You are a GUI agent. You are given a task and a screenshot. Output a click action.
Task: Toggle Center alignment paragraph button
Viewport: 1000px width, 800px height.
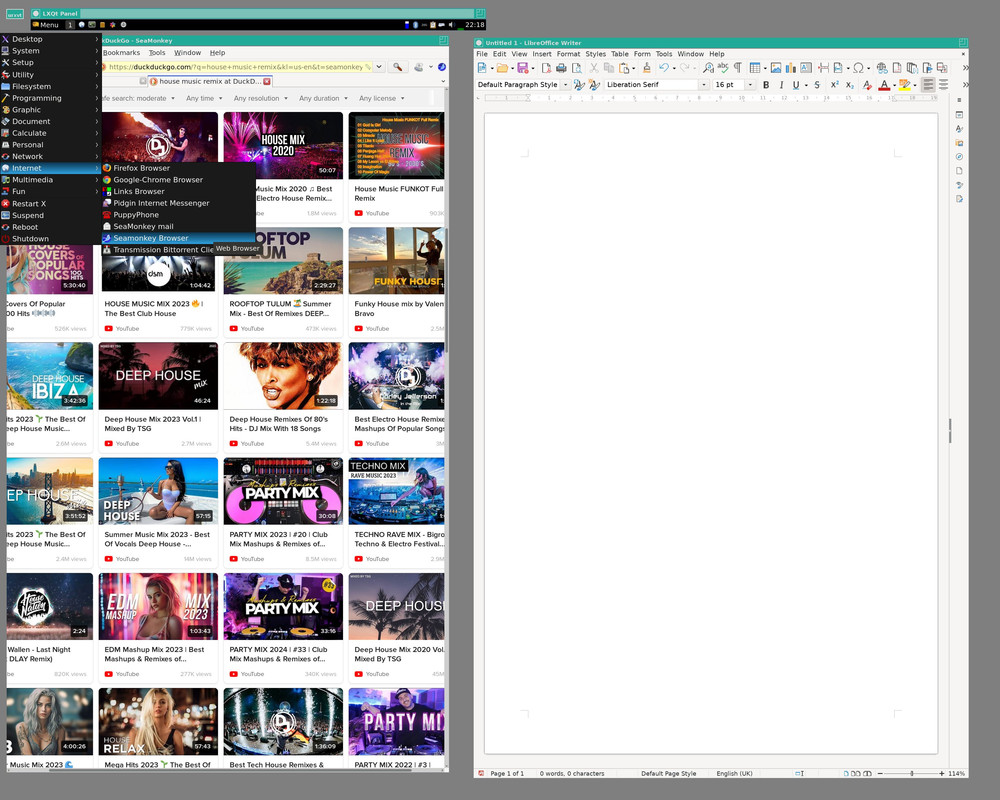(x=943, y=85)
